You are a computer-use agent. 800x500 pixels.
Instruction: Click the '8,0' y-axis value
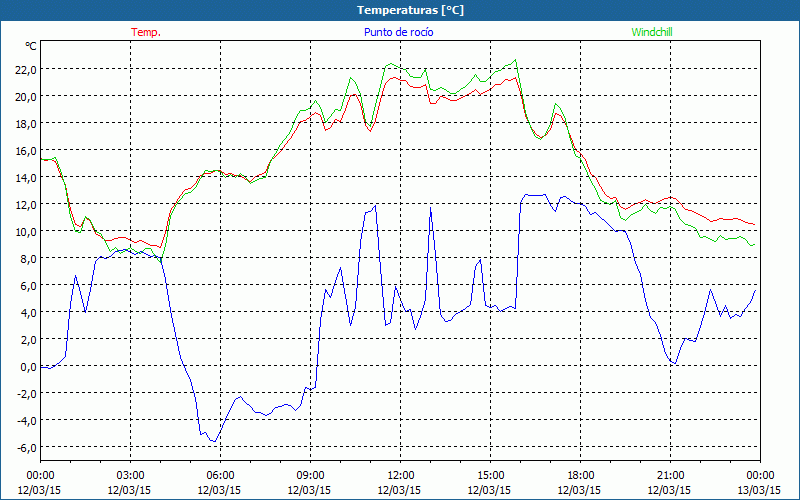coord(28,259)
